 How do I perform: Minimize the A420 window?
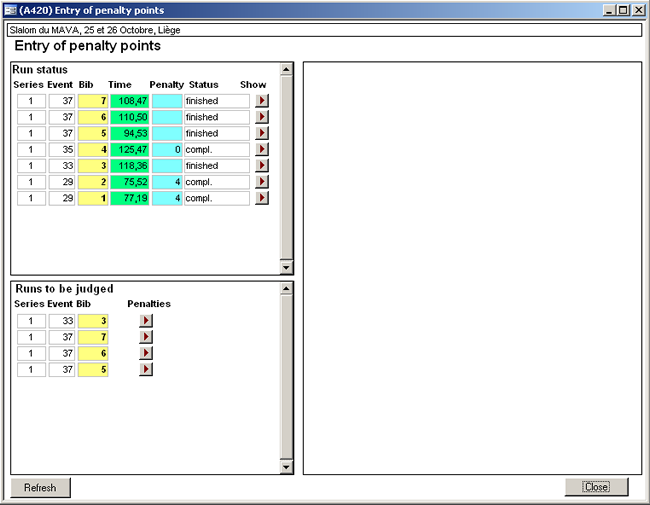tap(609, 10)
